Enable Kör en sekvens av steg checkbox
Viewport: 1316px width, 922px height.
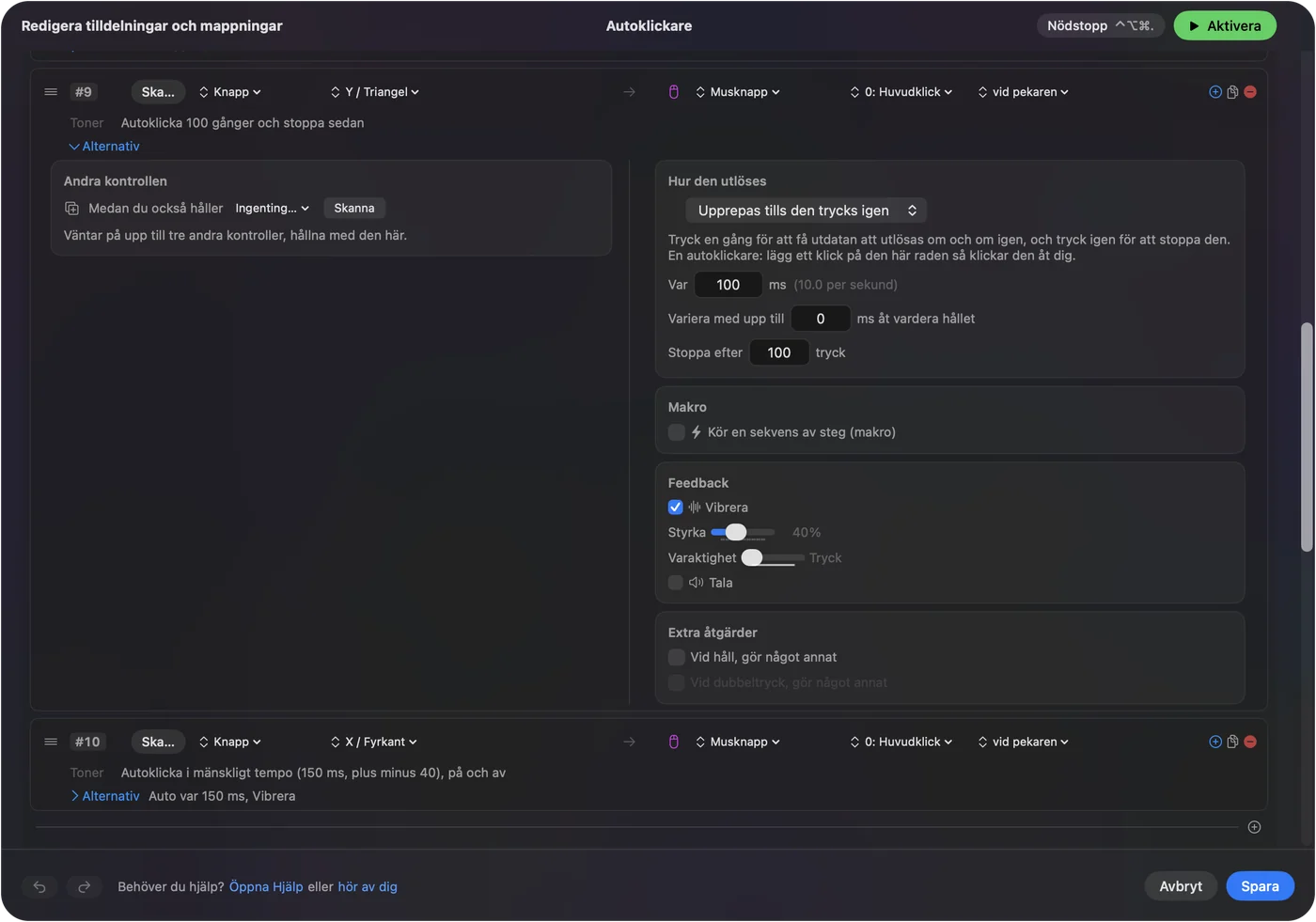pyautogui.click(x=676, y=432)
